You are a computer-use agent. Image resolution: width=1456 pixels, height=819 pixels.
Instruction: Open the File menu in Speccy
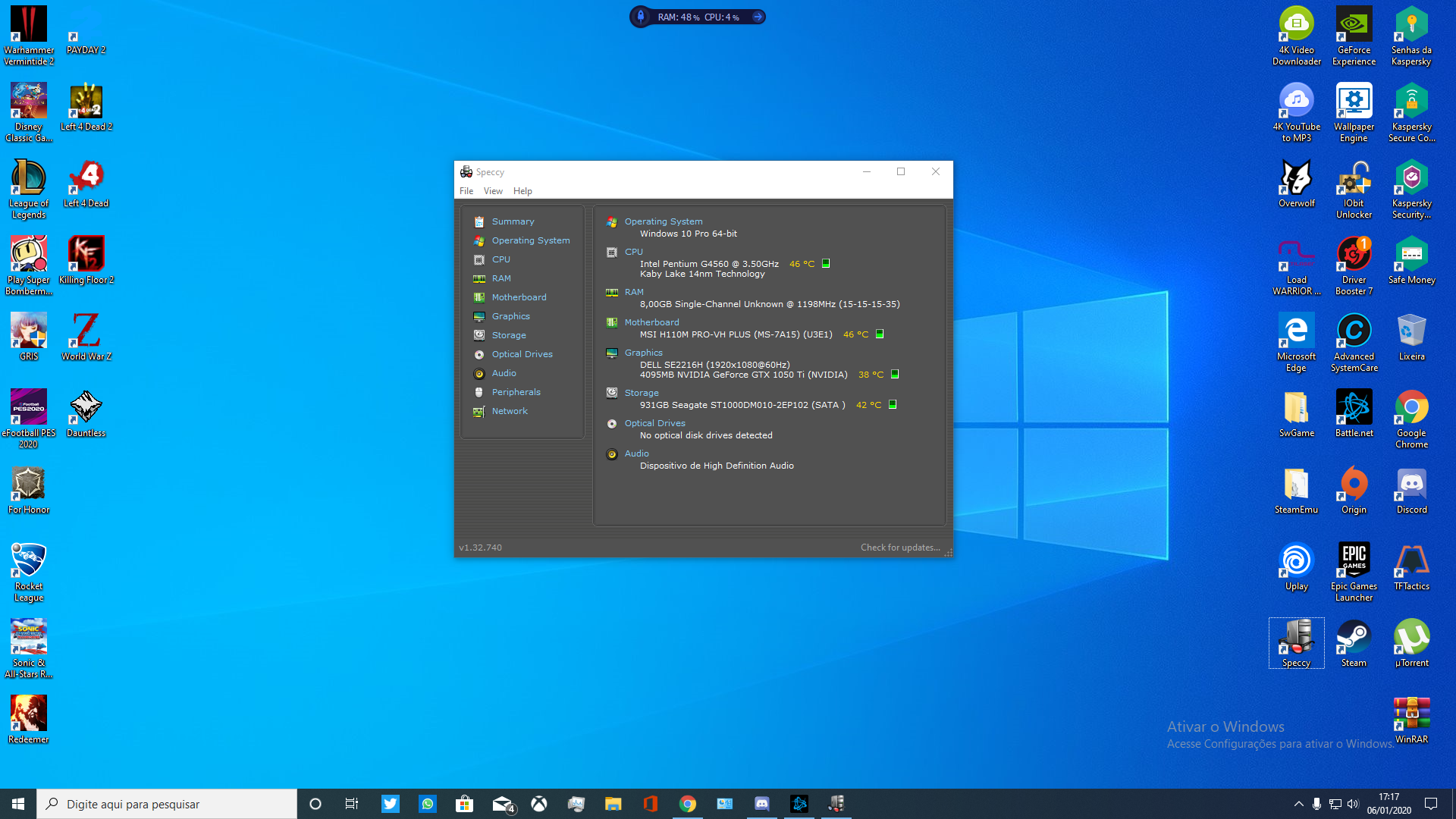tap(466, 191)
